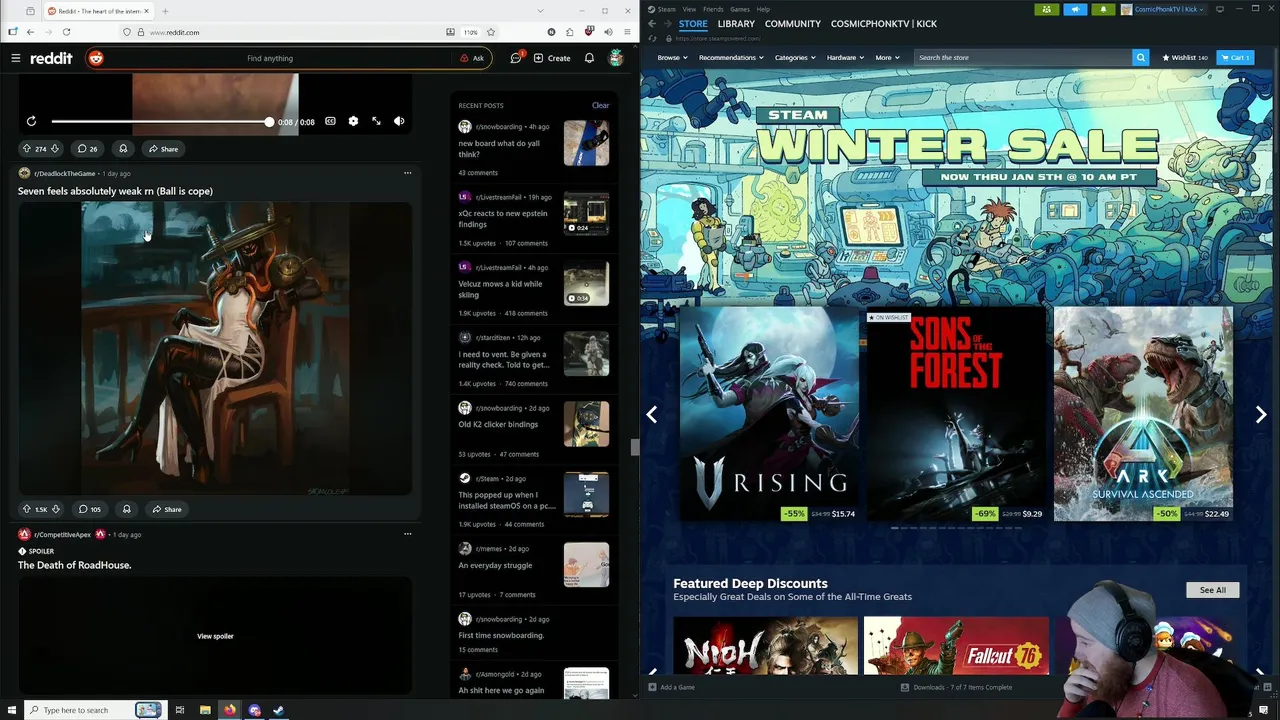1280x720 pixels.
Task: Open Steam Cart
Action: tap(1235, 58)
